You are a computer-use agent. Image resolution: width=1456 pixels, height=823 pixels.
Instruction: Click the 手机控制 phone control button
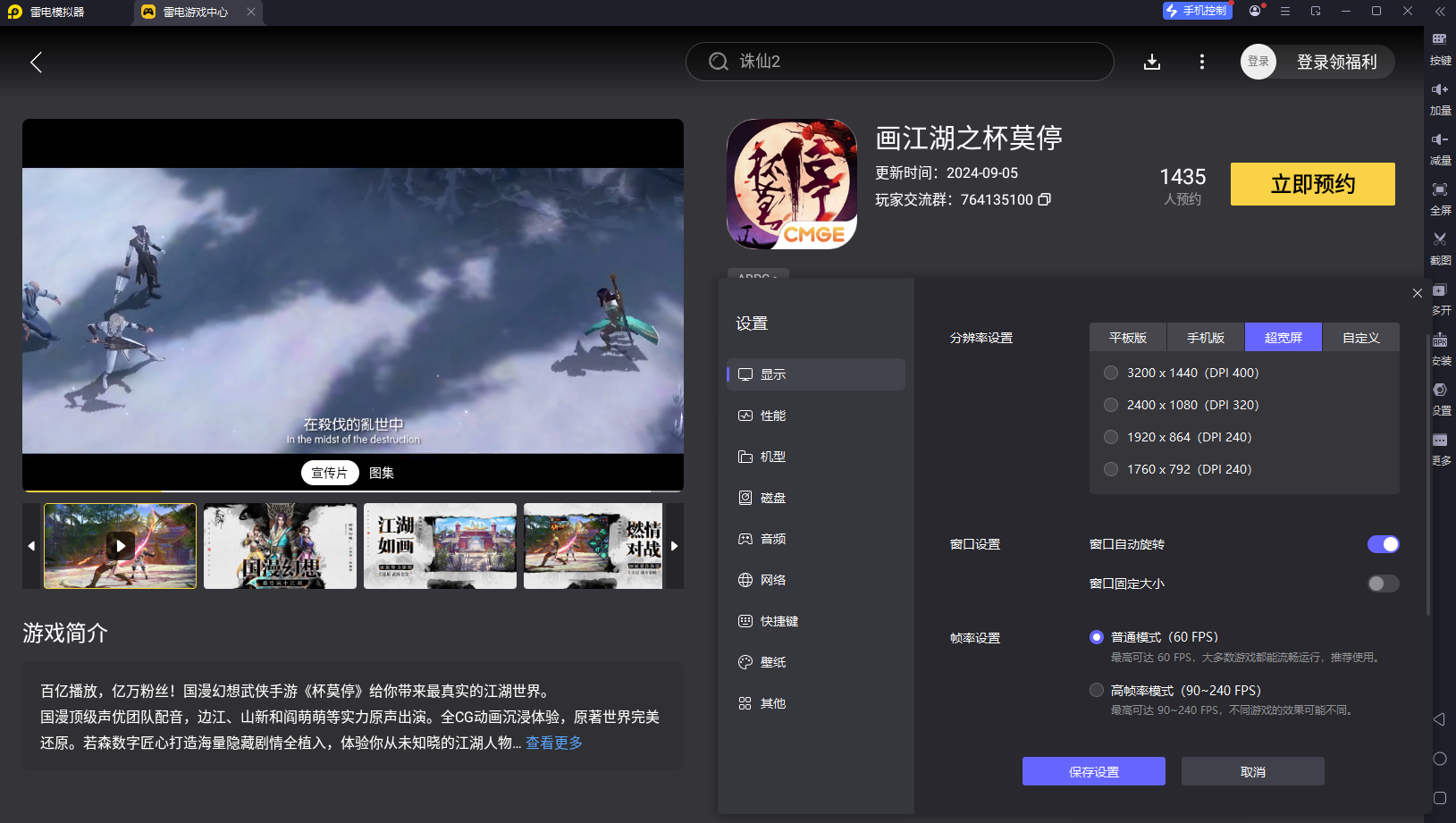(1198, 11)
